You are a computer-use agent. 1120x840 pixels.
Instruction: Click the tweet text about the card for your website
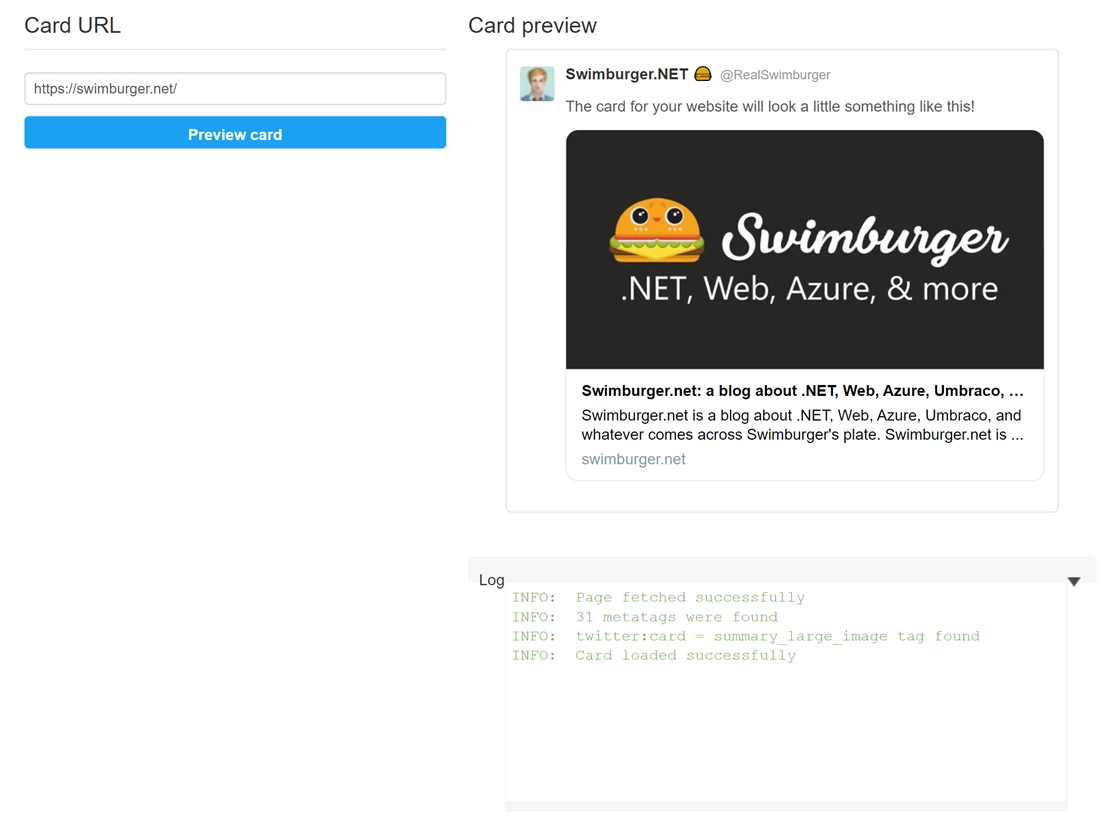[x=769, y=106]
